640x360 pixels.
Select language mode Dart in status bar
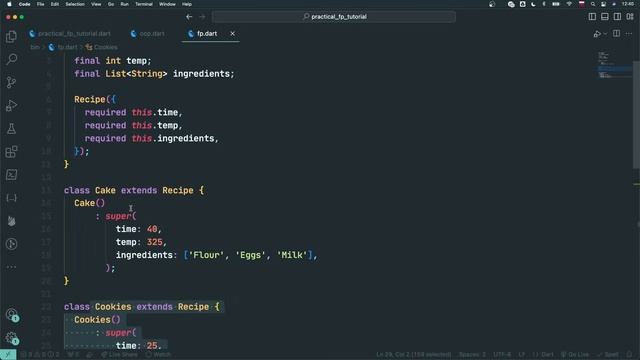pyautogui.click(x=543, y=354)
